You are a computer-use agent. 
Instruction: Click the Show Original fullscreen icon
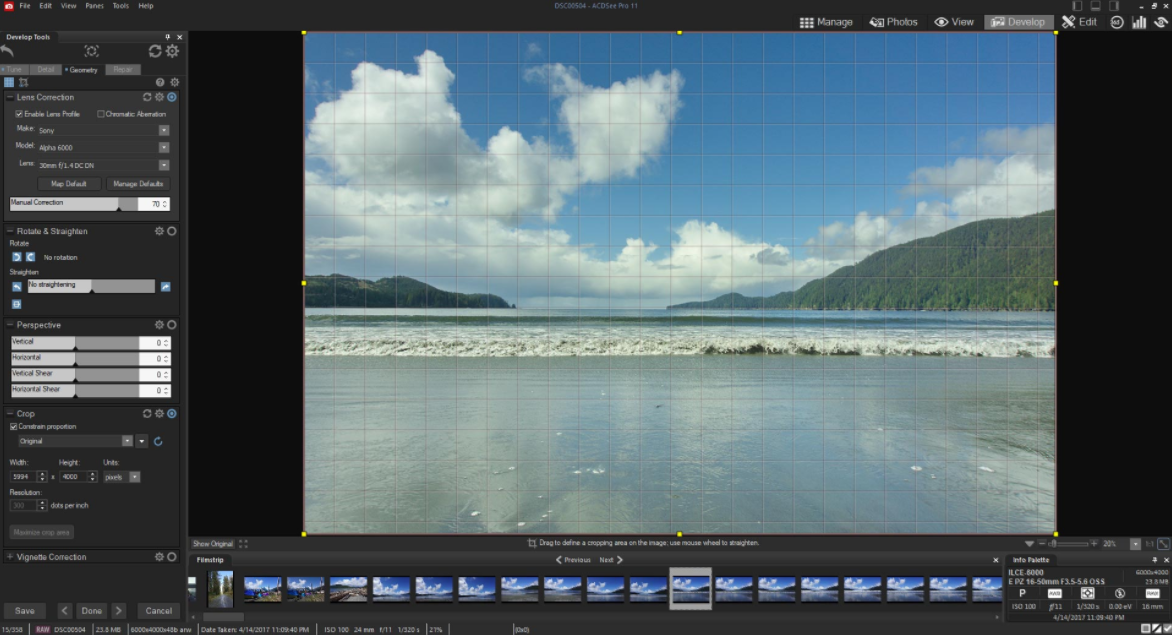[x=243, y=544]
